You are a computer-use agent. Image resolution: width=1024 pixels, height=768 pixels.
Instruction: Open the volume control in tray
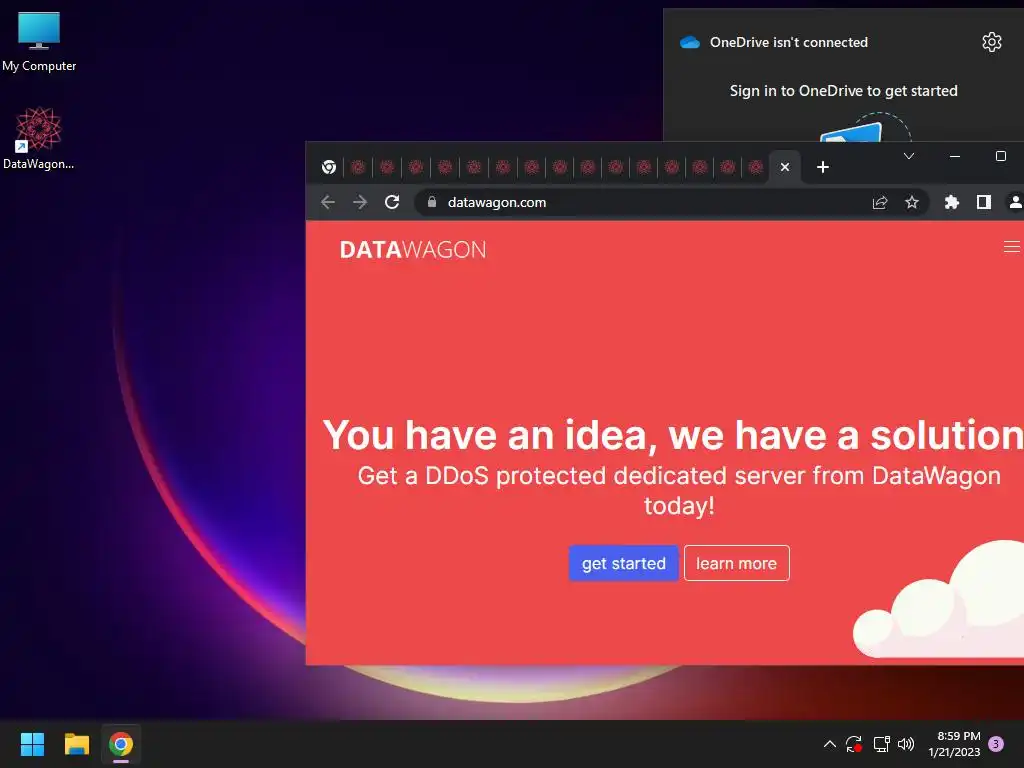[906, 744]
